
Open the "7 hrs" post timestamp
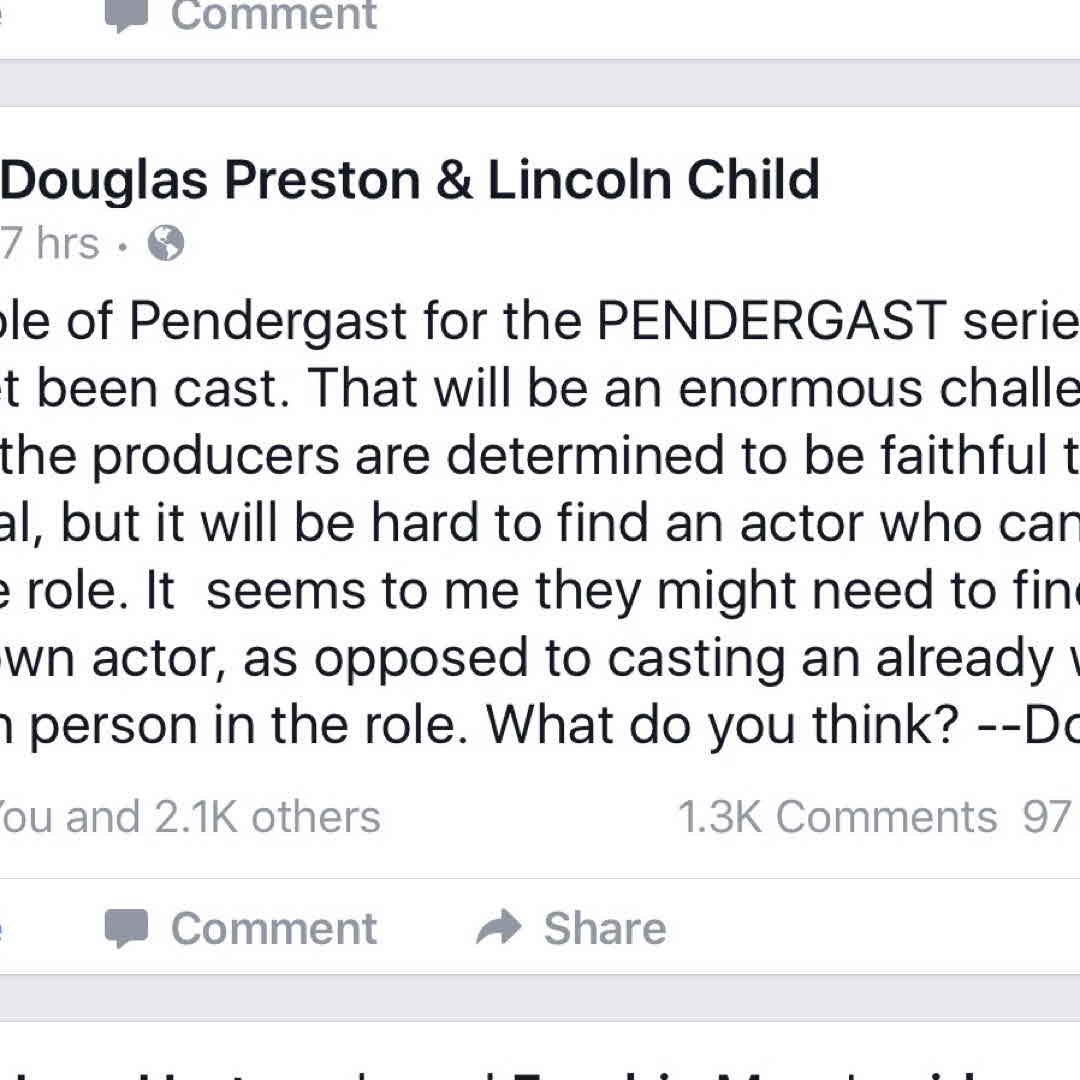50,243
